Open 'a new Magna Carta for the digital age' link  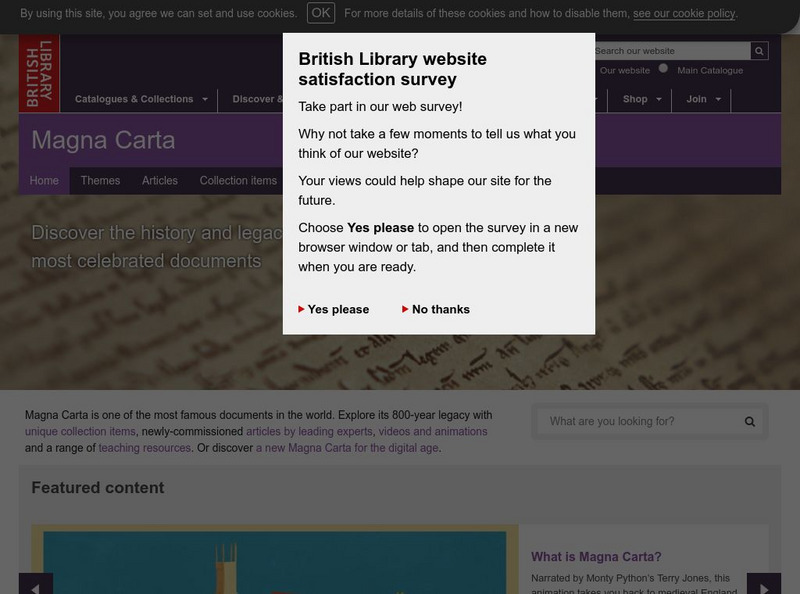pyautogui.click(x=347, y=448)
